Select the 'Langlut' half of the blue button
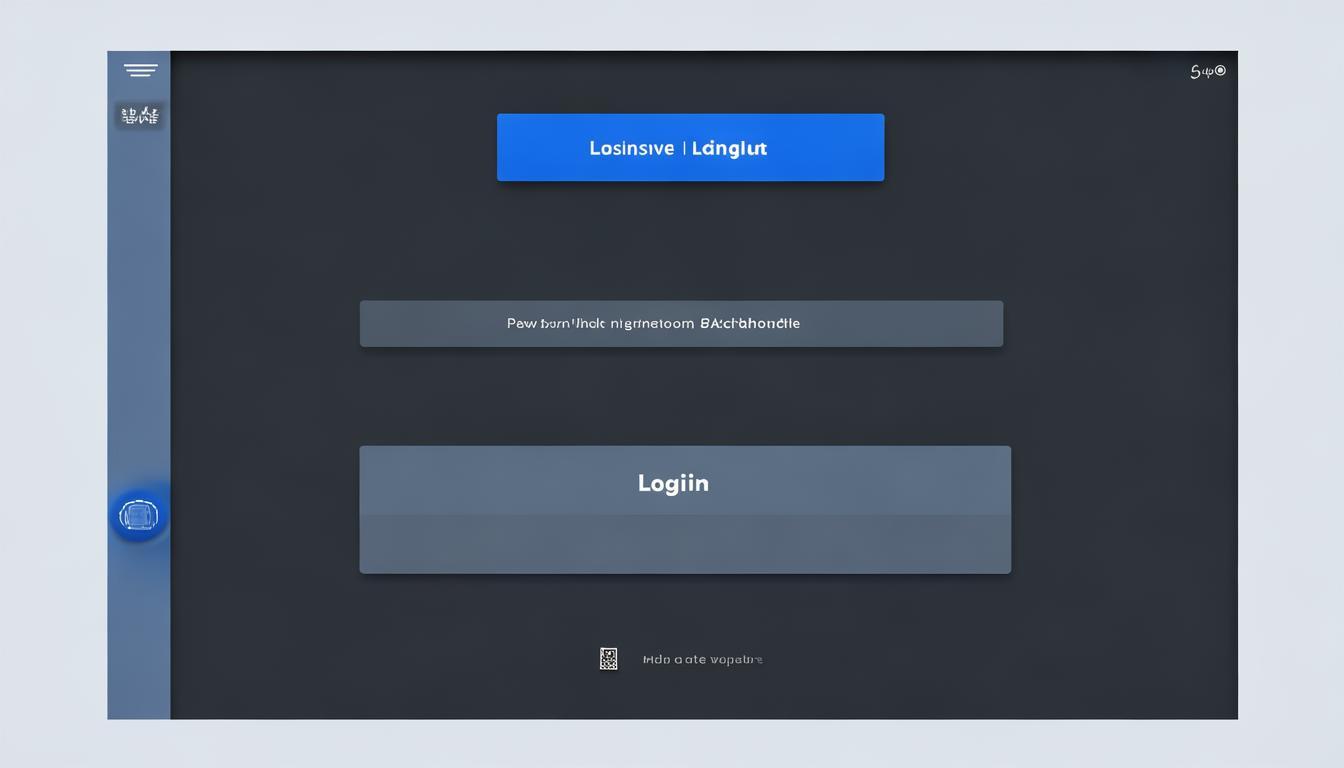 [x=729, y=148]
